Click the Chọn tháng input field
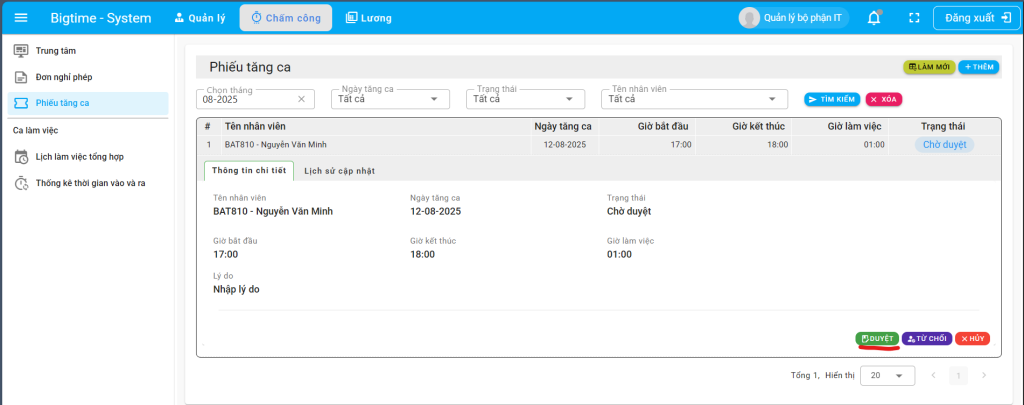The image size is (1024, 405). (248, 99)
